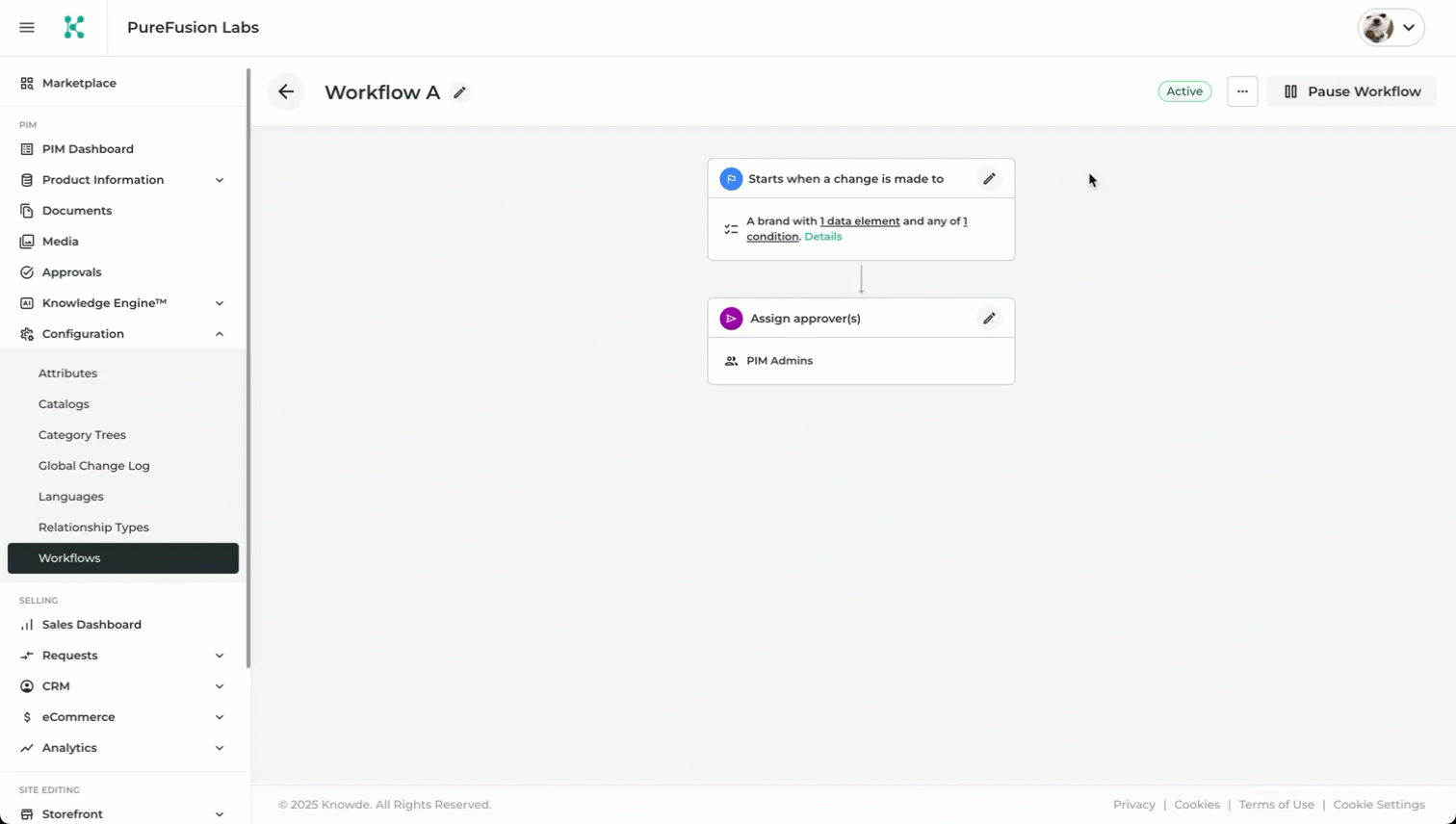
Task: Open the hamburger navigation menu
Action: point(27,28)
